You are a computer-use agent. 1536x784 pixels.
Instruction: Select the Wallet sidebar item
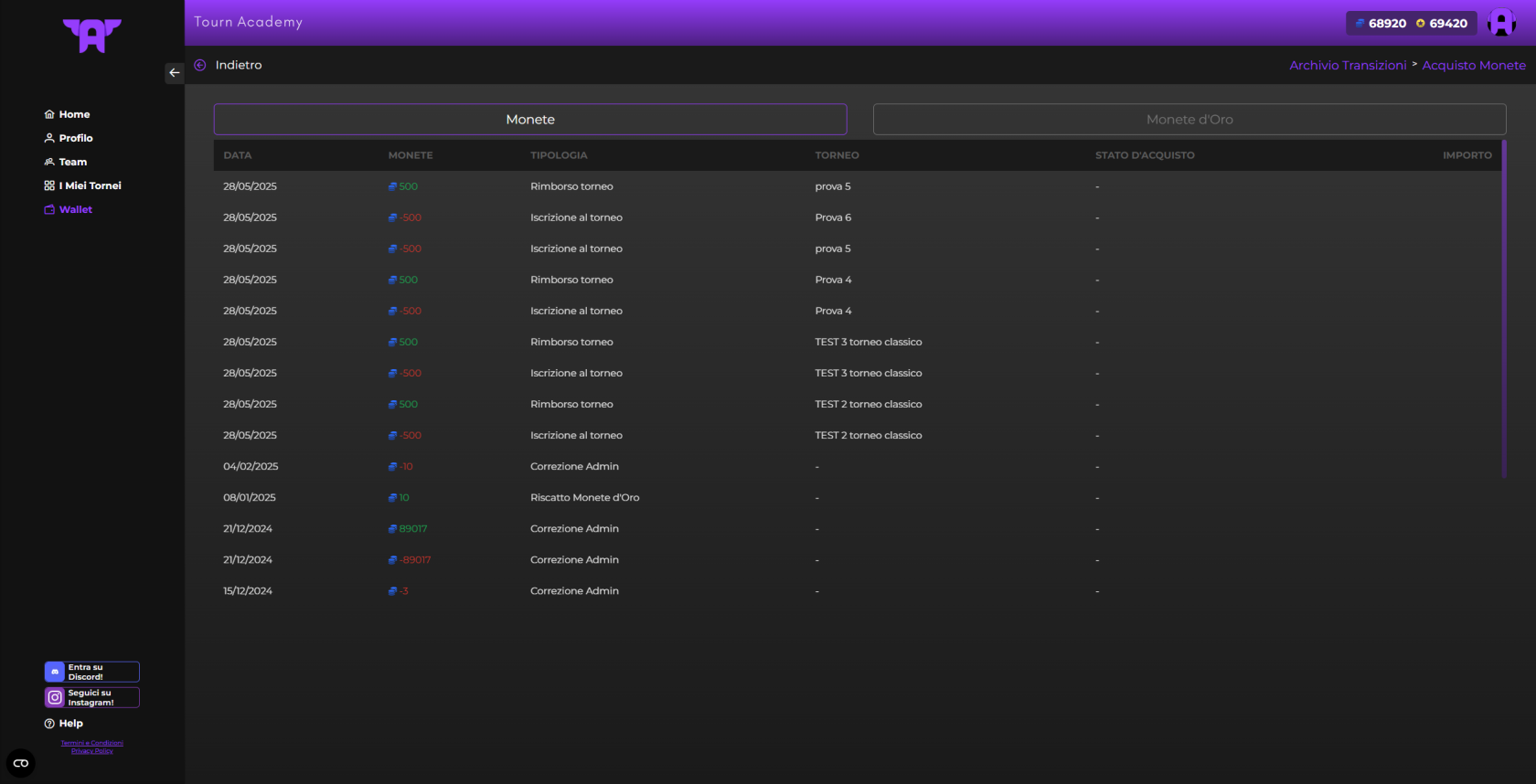tap(75, 209)
